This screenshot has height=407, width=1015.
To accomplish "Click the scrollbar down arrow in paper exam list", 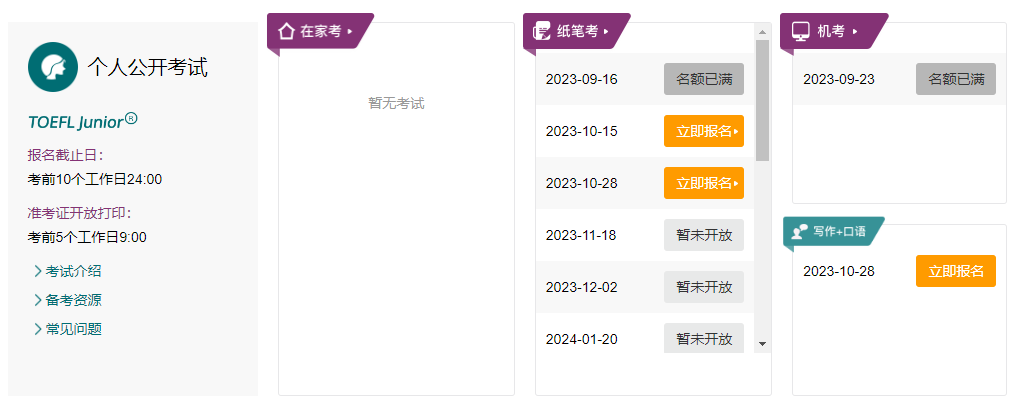I will point(762,344).
